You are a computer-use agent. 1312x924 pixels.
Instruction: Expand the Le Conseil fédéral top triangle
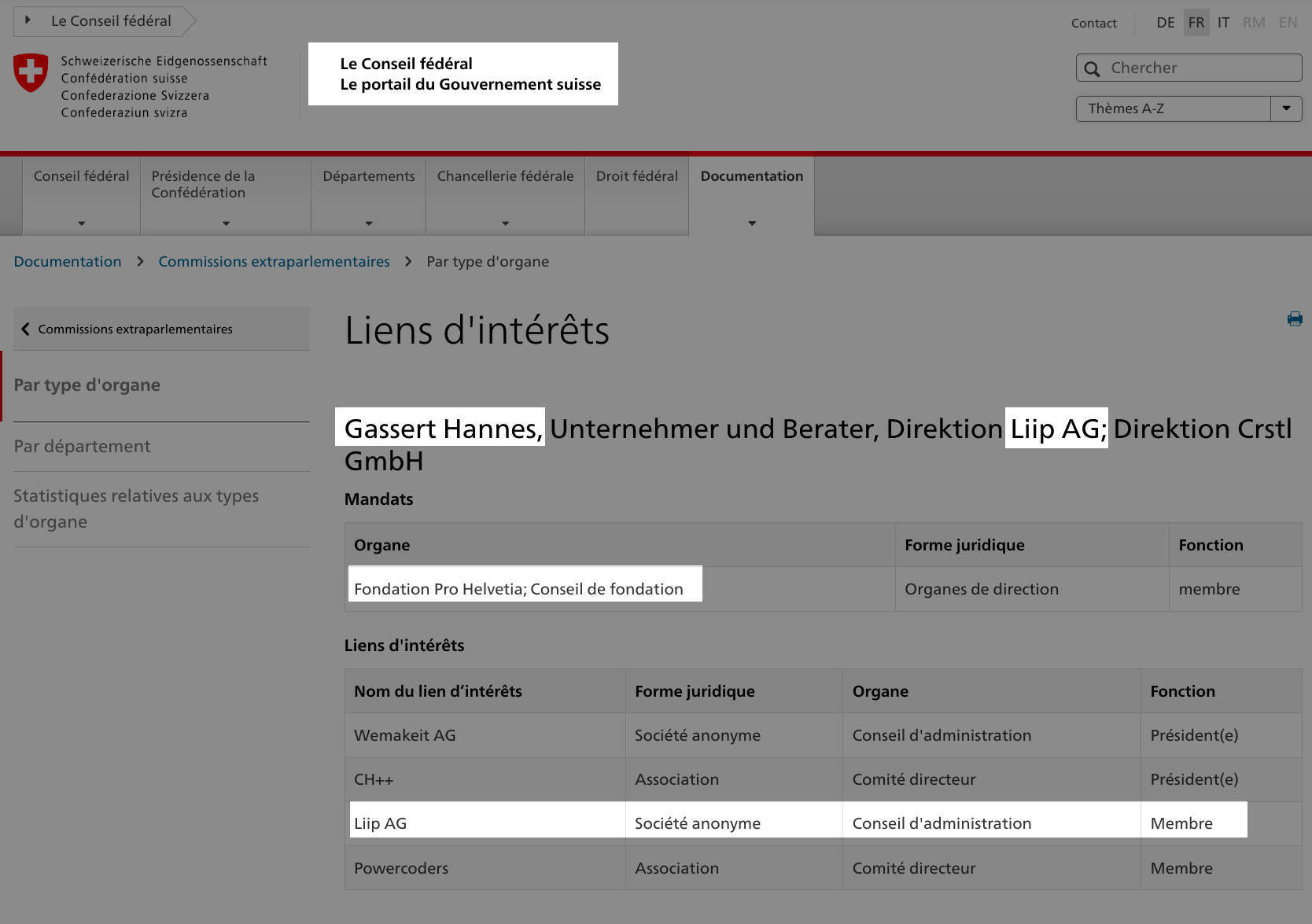tap(28, 20)
